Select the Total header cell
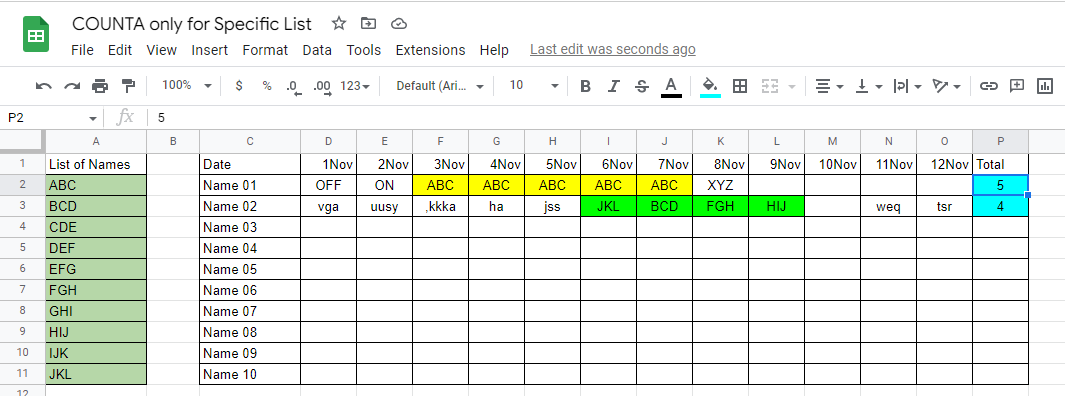 (1000, 164)
